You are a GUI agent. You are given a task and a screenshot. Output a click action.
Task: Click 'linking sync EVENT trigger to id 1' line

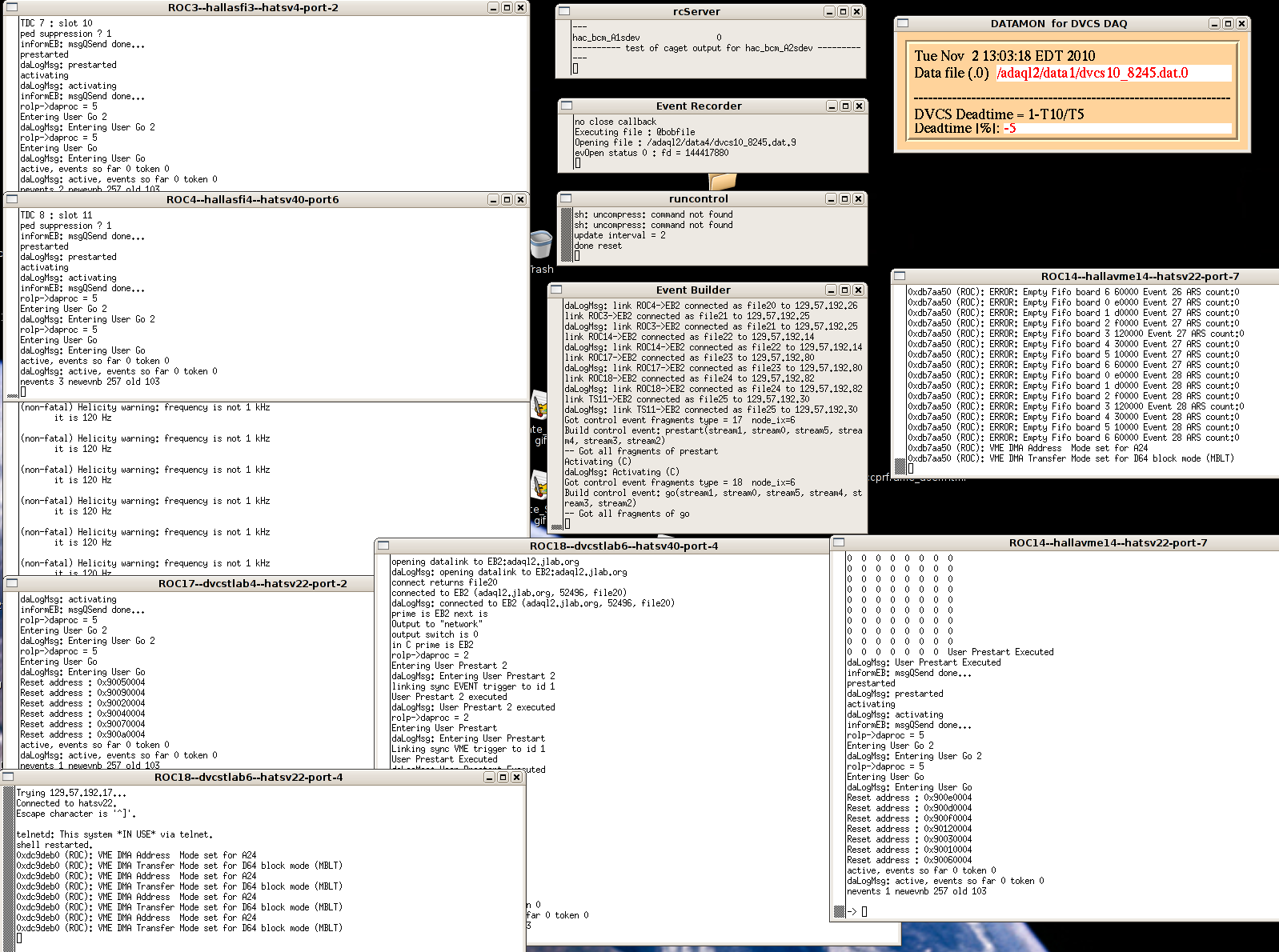click(x=473, y=686)
